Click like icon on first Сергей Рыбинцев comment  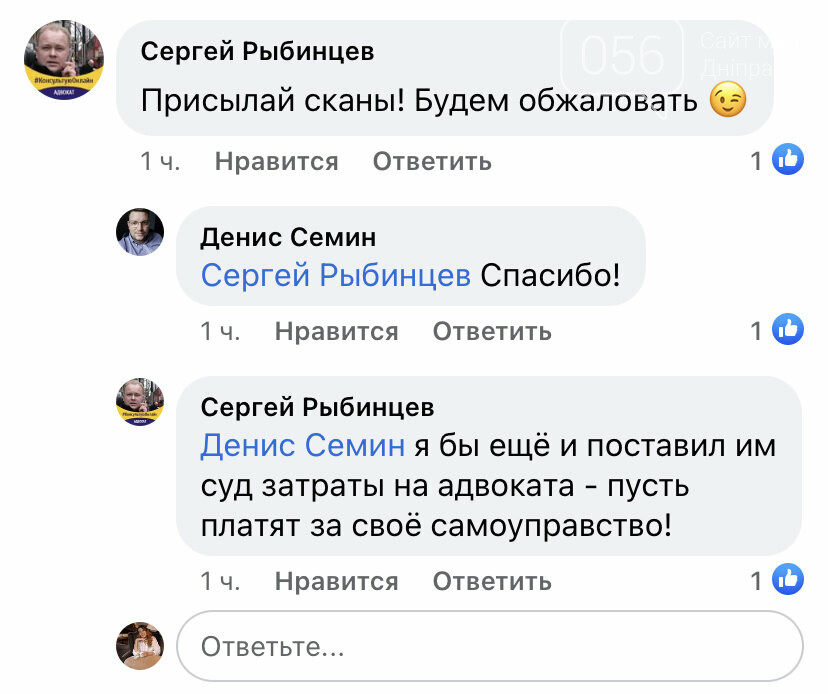[788, 160]
